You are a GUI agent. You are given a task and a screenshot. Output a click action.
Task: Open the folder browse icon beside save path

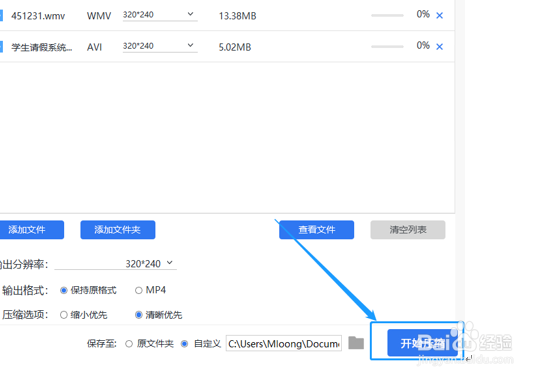pyautogui.click(x=356, y=343)
